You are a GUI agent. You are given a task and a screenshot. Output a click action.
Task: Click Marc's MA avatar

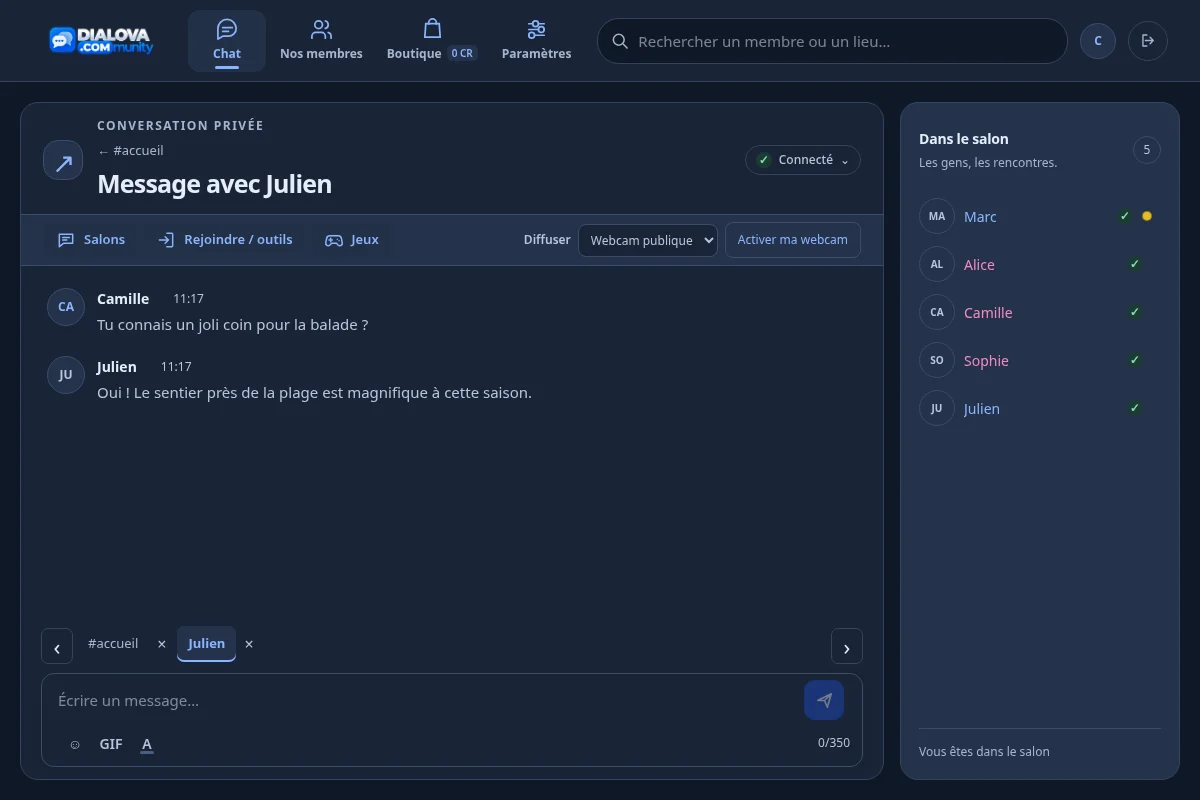(x=937, y=216)
